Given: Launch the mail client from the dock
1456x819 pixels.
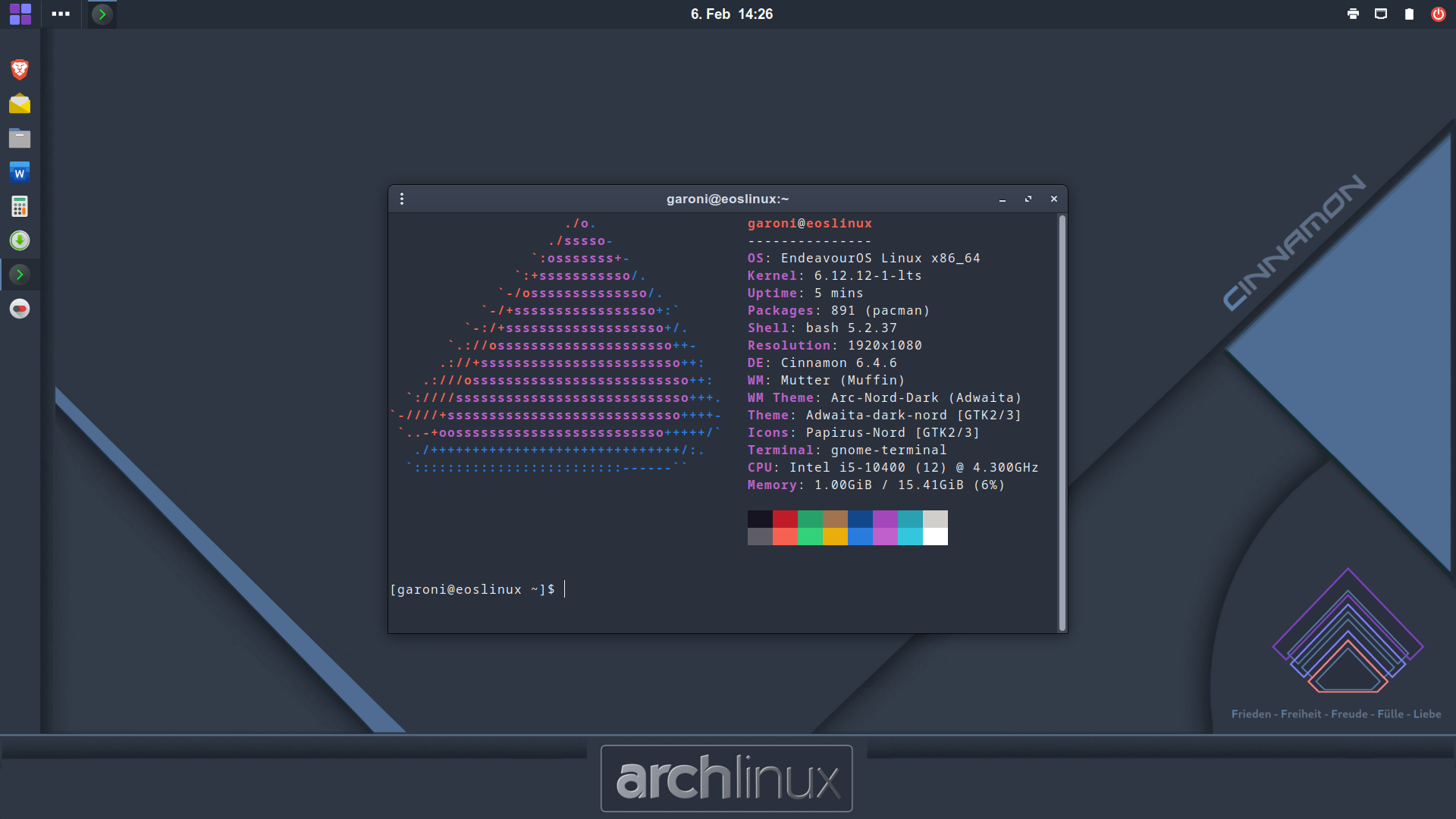Looking at the screenshot, I should [20, 104].
